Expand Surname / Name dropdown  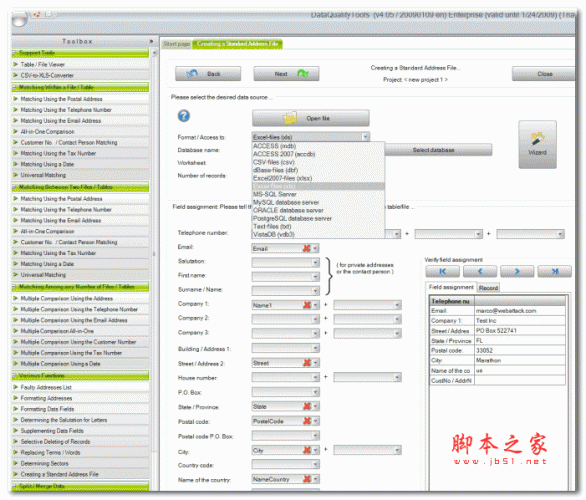pos(315,291)
